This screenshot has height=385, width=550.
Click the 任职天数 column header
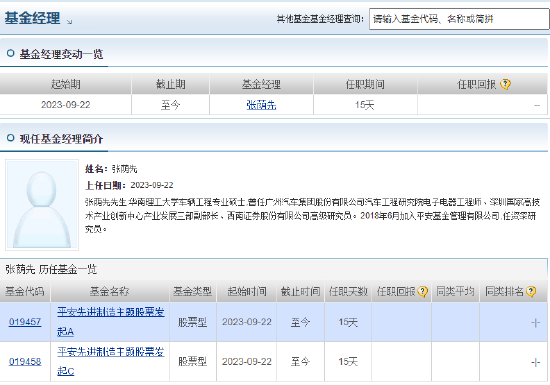348,291
